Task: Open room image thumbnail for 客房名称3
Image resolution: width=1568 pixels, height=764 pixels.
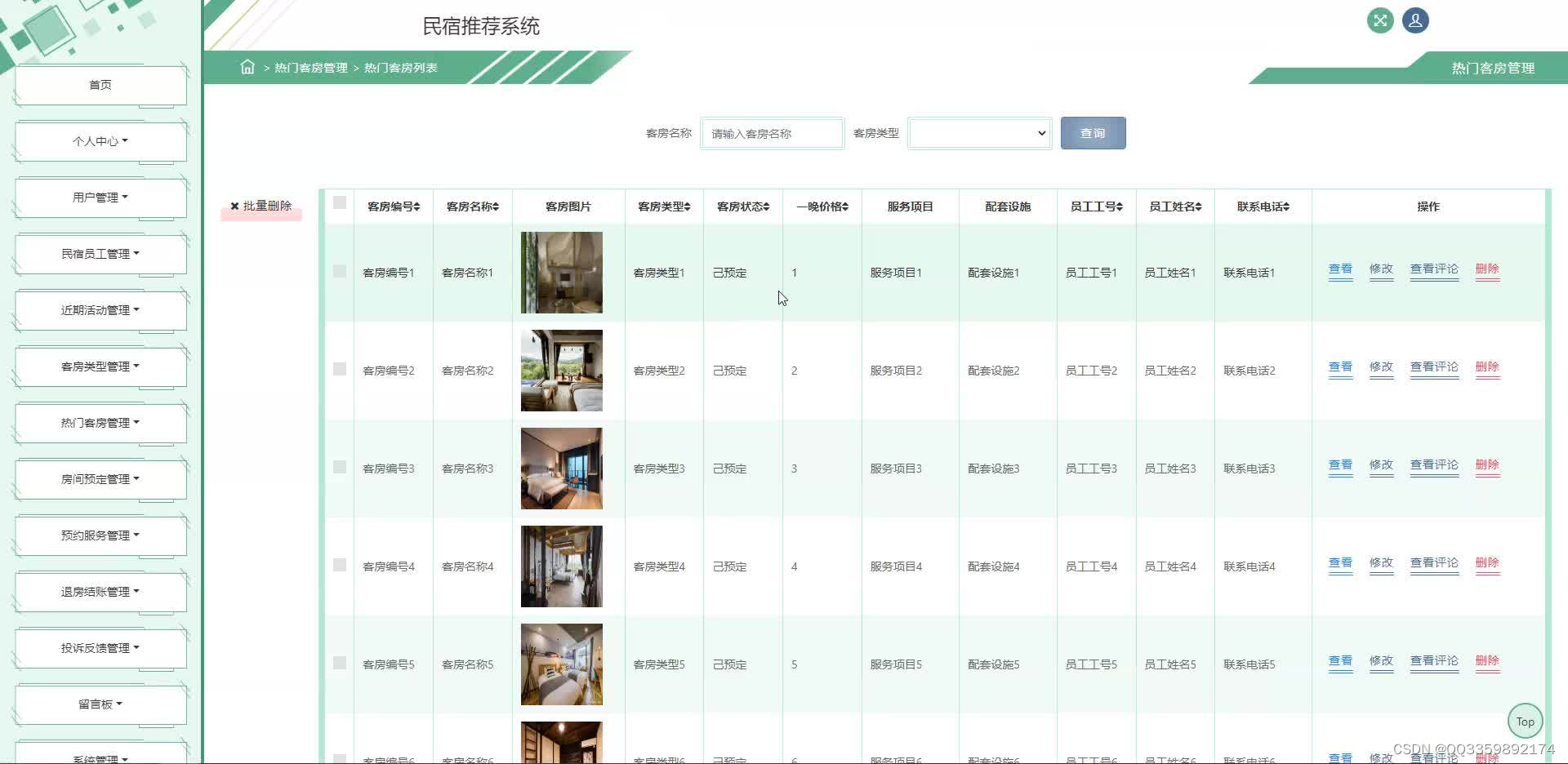Action: 562,469
